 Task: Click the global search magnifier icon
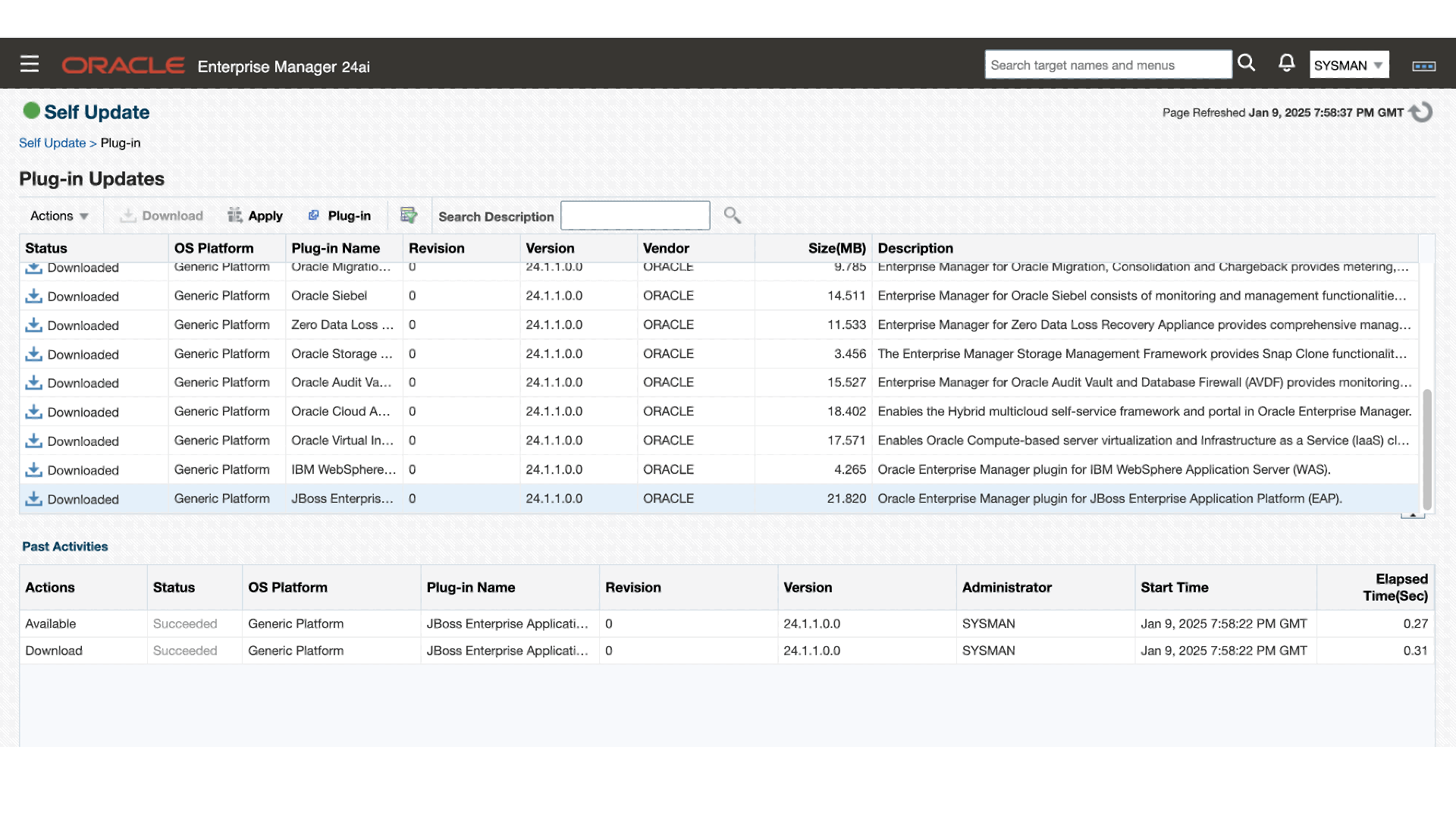pos(1246,64)
